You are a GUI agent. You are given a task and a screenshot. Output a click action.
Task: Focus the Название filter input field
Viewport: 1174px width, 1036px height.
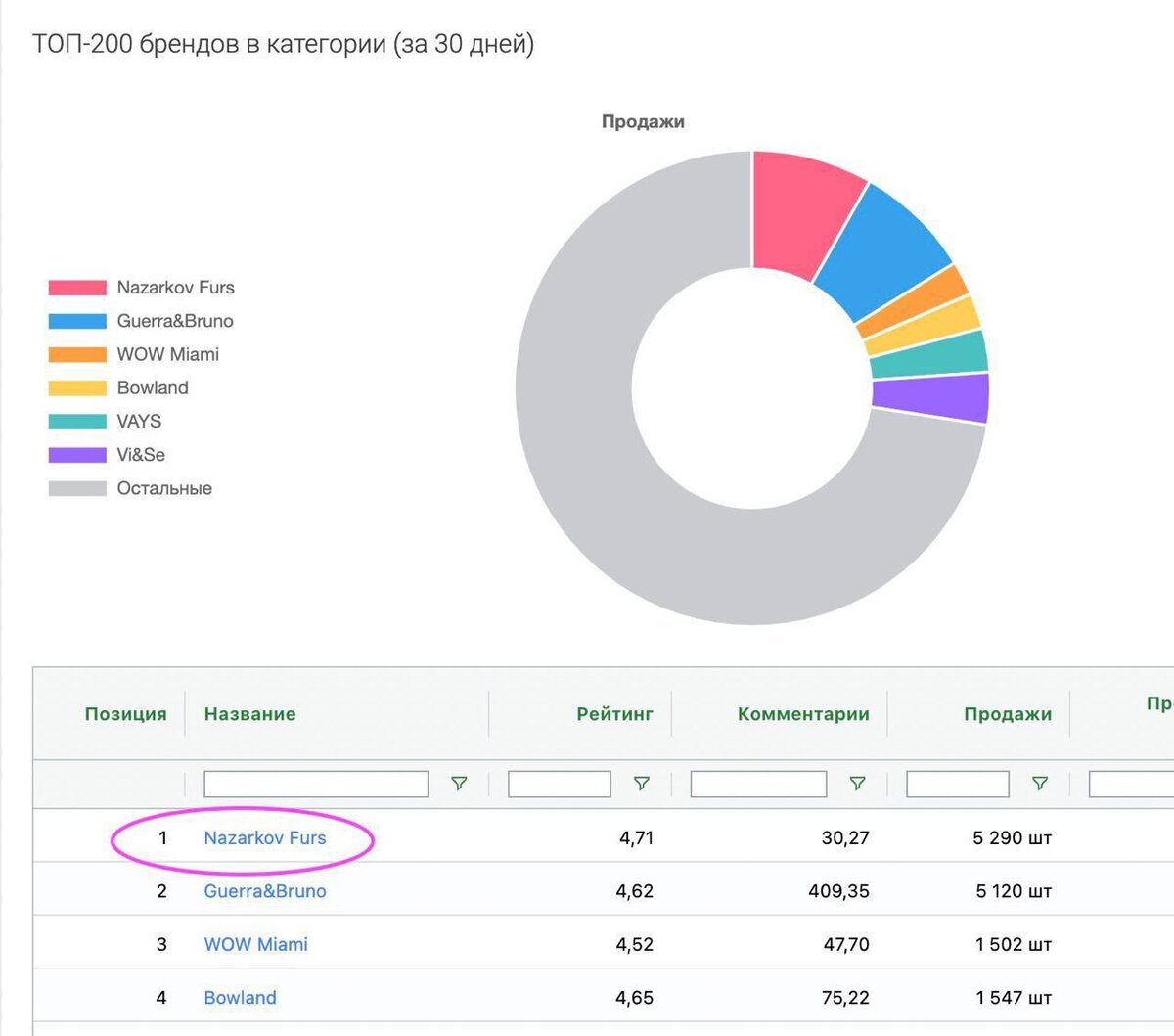[316, 784]
